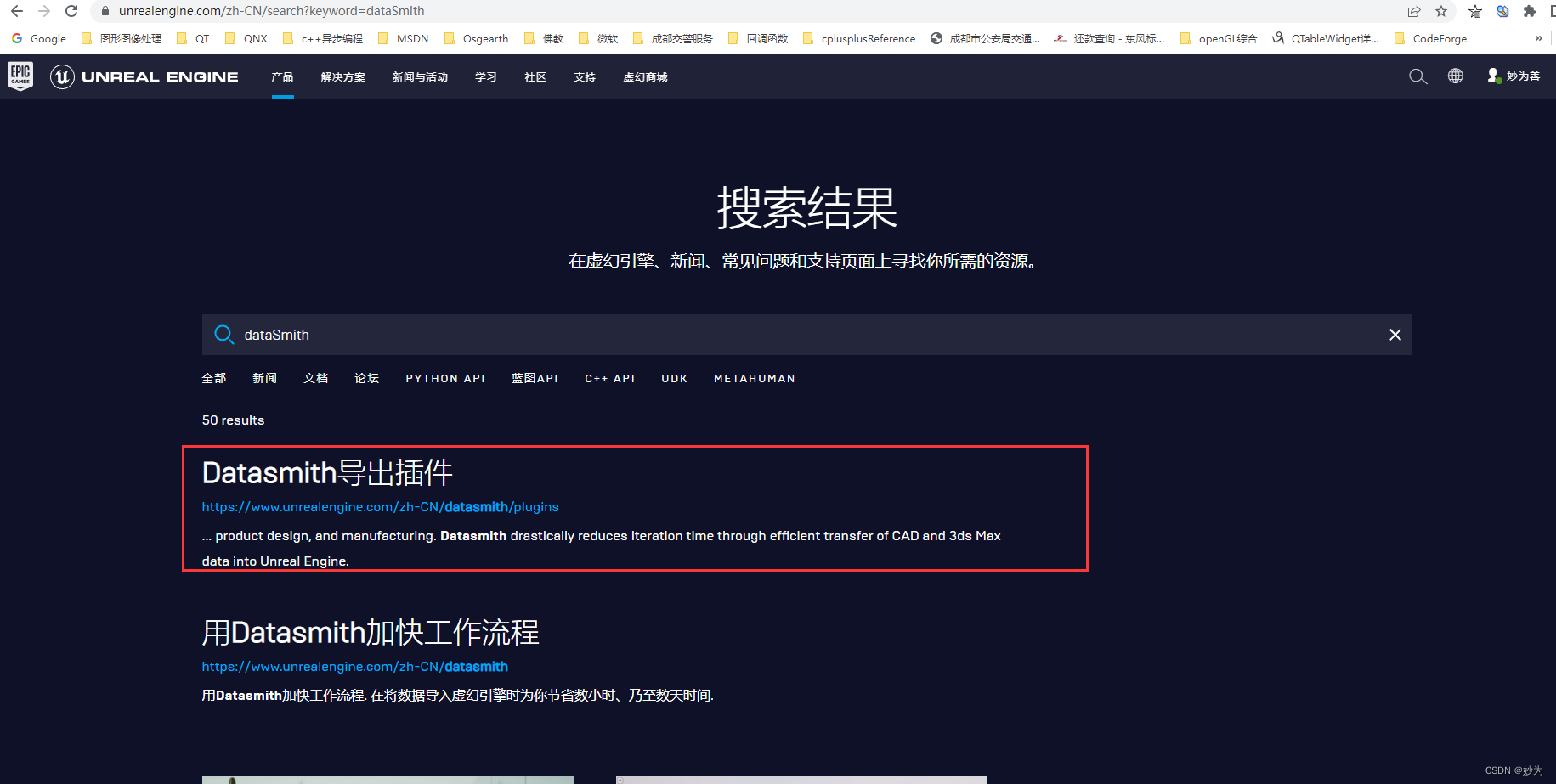Open the 学习 navigation menu
This screenshot has height=784, width=1556.
tap(486, 76)
